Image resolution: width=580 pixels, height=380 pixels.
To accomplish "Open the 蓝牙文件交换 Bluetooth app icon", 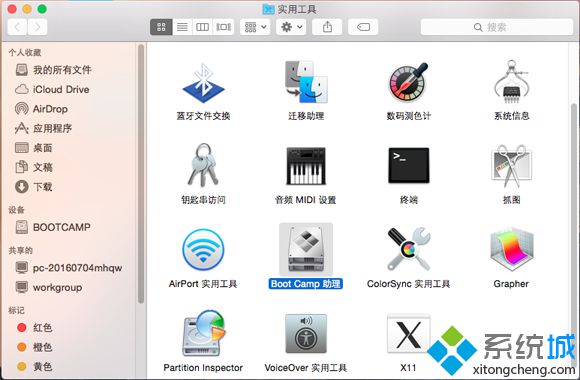I will click(203, 83).
